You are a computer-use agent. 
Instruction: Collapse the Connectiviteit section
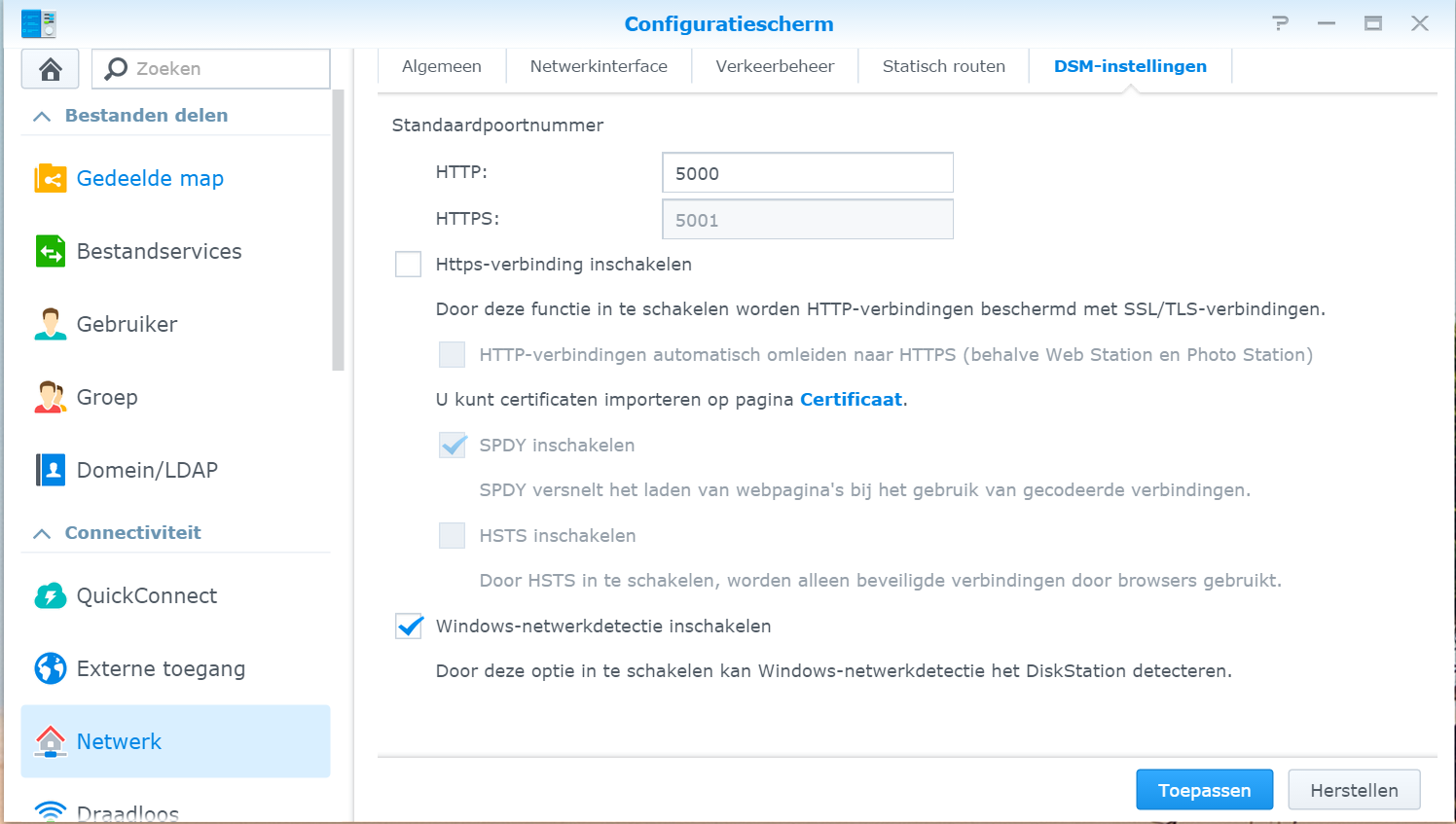[42, 533]
